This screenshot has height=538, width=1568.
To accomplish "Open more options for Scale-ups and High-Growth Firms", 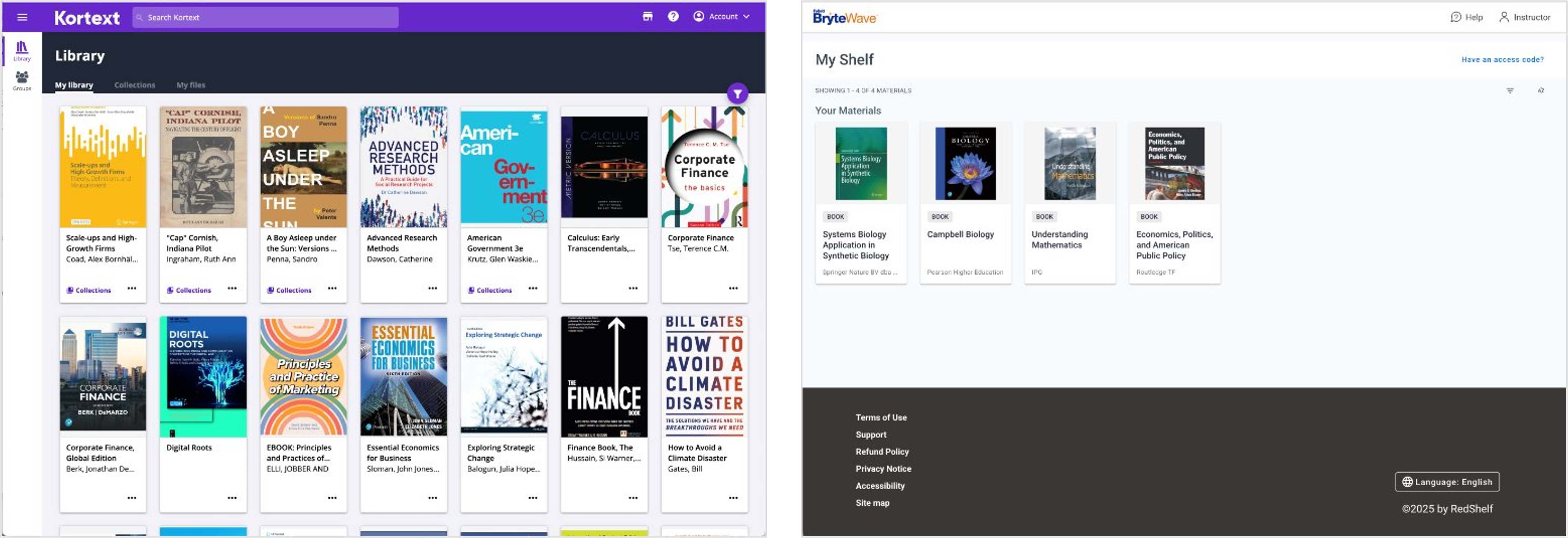I will [x=132, y=289].
